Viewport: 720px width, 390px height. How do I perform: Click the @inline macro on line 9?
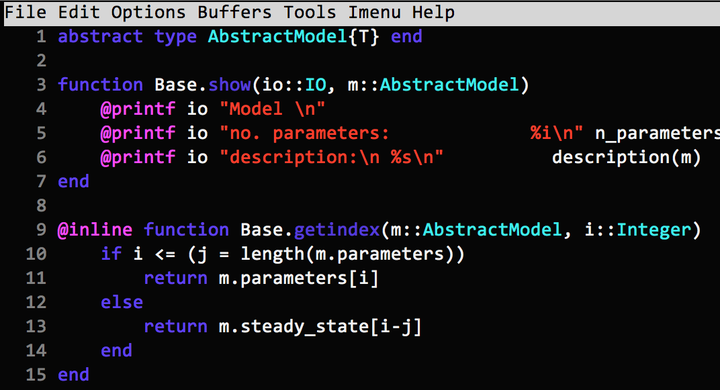[x=95, y=230]
